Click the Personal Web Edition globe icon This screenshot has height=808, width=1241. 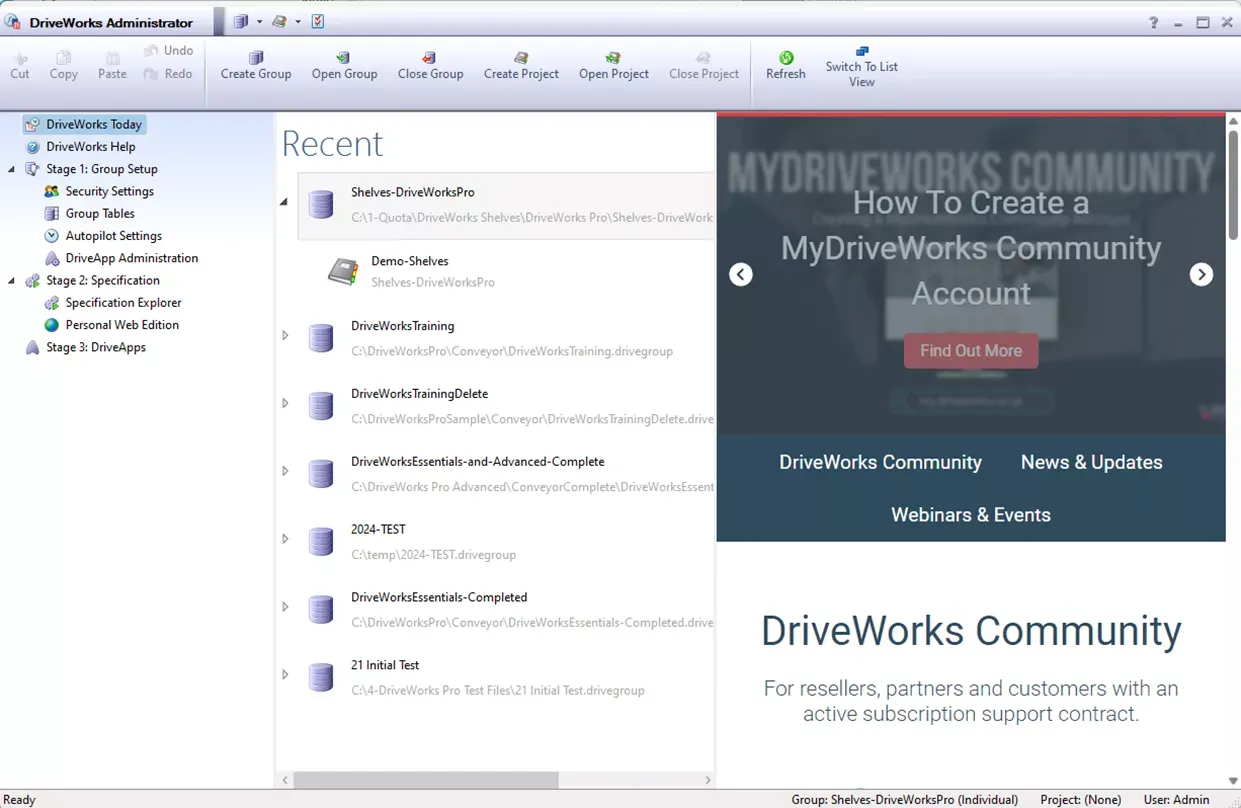coord(52,325)
